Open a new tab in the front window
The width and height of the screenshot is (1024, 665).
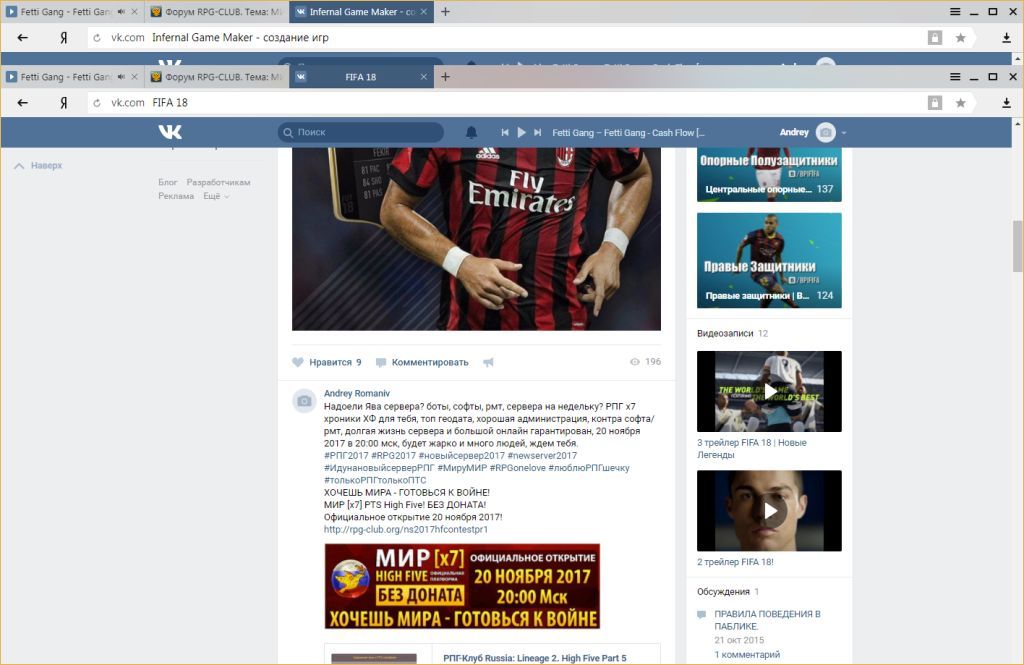[445, 76]
